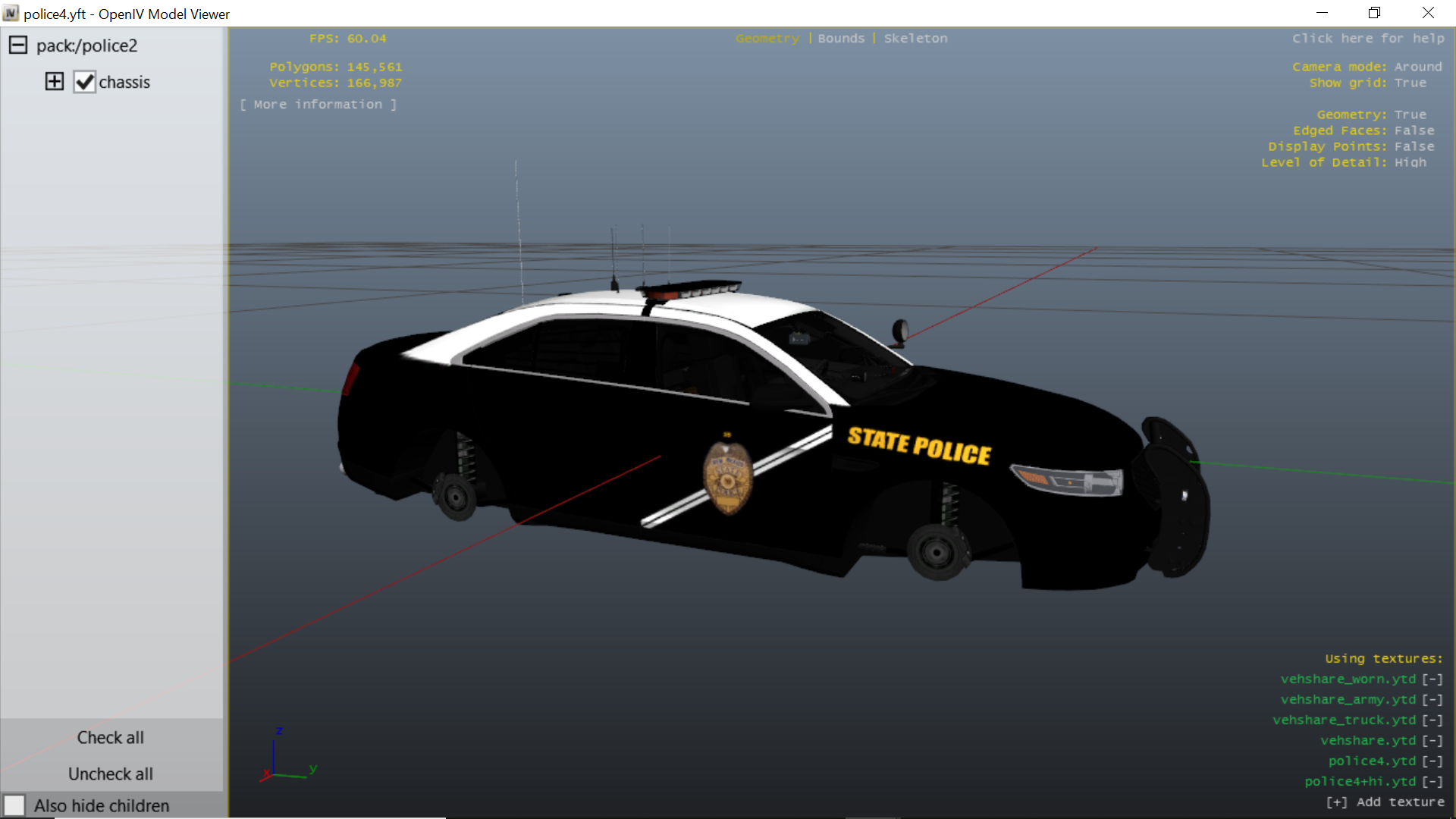Switch to the Skeleton view tab
The height and width of the screenshot is (819, 1456).
(x=915, y=39)
